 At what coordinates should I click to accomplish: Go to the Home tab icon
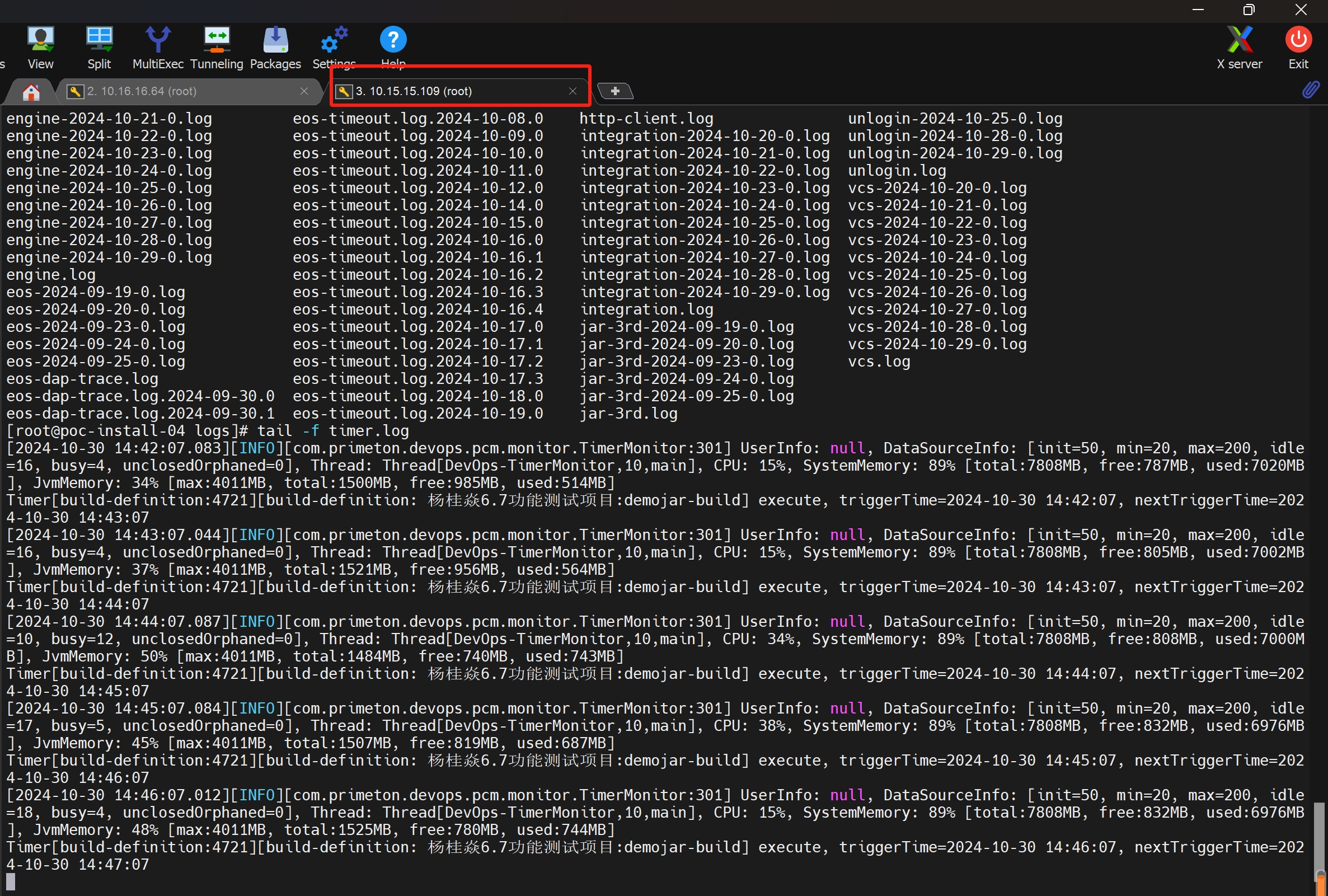click(x=31, y=91)
